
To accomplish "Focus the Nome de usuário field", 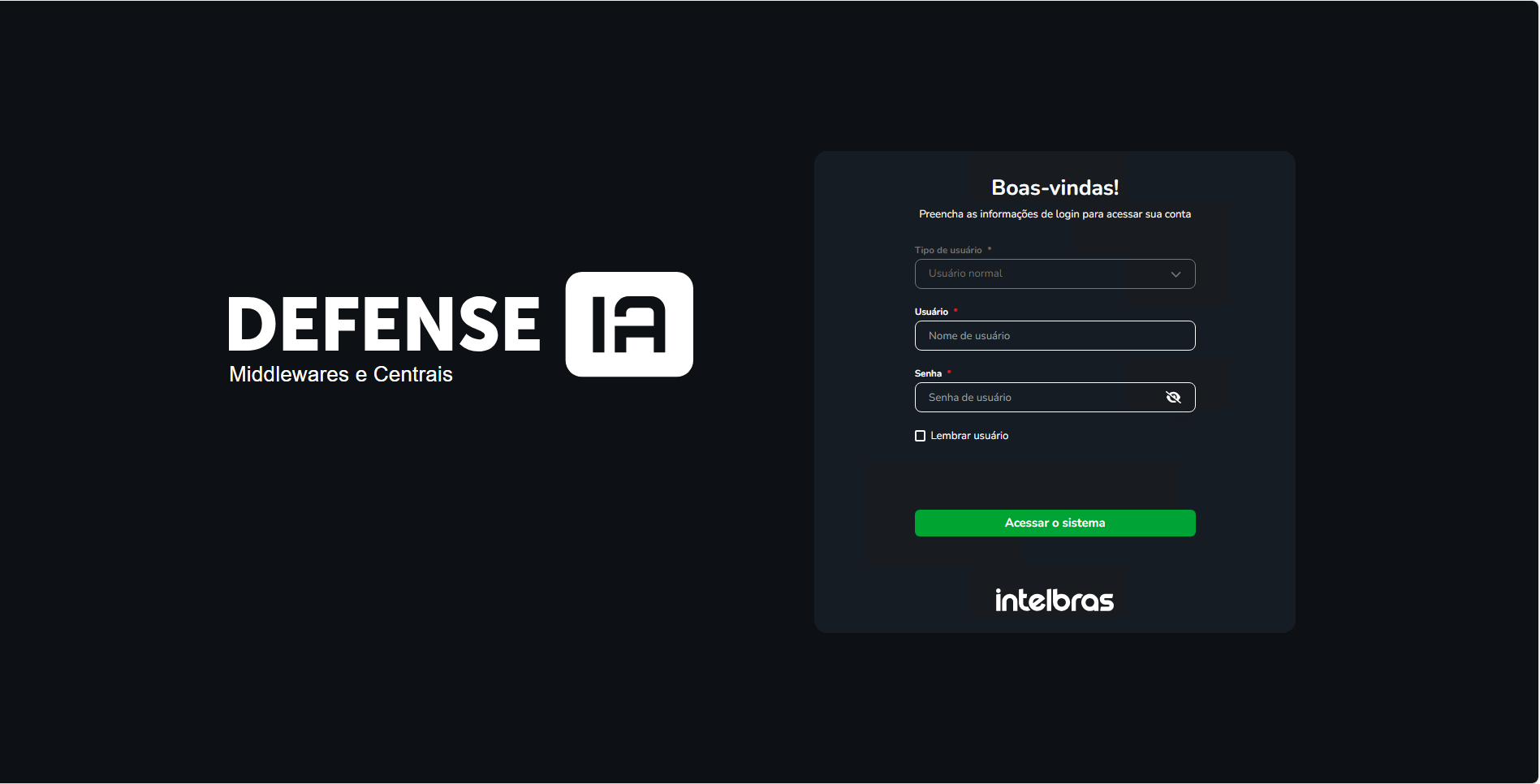I will [x=1055, y=336].
